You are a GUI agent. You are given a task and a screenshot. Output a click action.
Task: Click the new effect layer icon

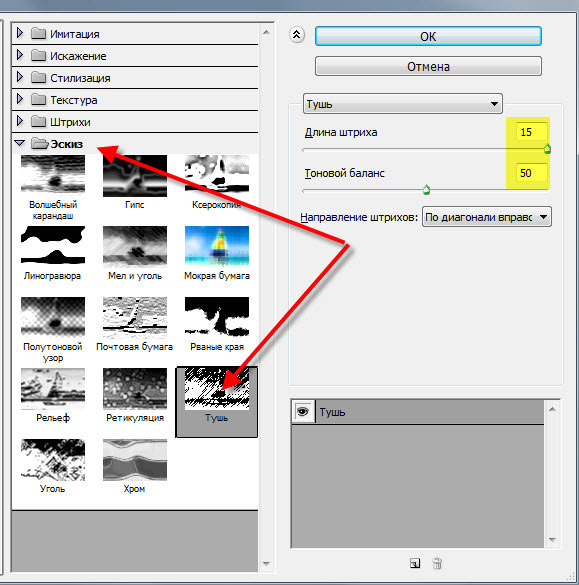tap(415, 563)
